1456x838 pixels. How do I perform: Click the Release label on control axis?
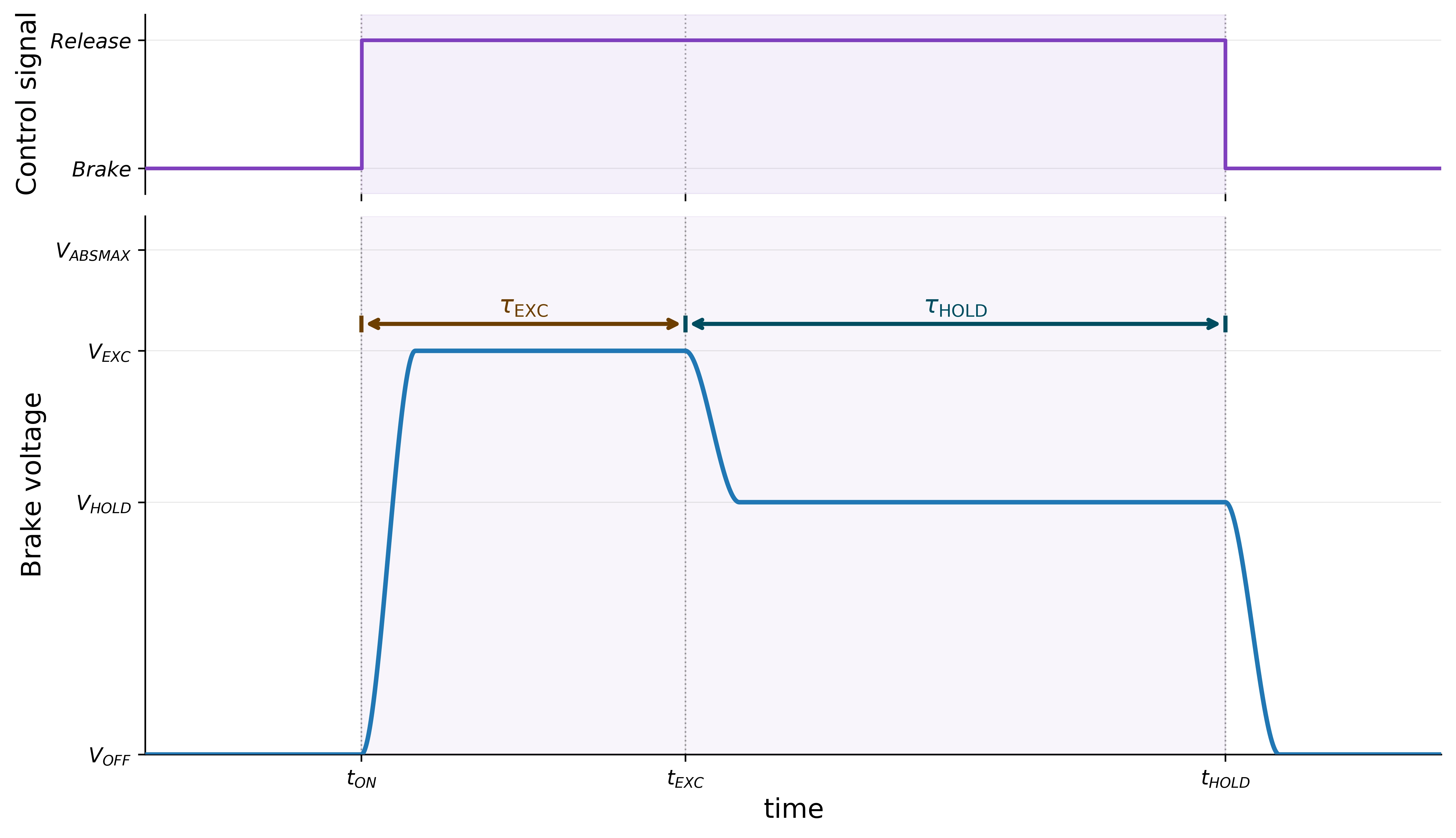(x=90, y=41)
